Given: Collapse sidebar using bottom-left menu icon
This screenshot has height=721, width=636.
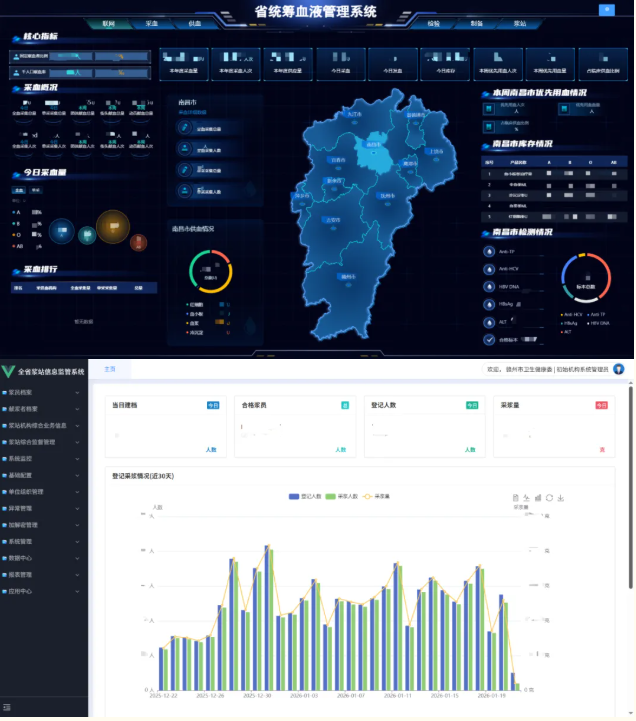Looking at the screenshot, I should click(9, 708).
